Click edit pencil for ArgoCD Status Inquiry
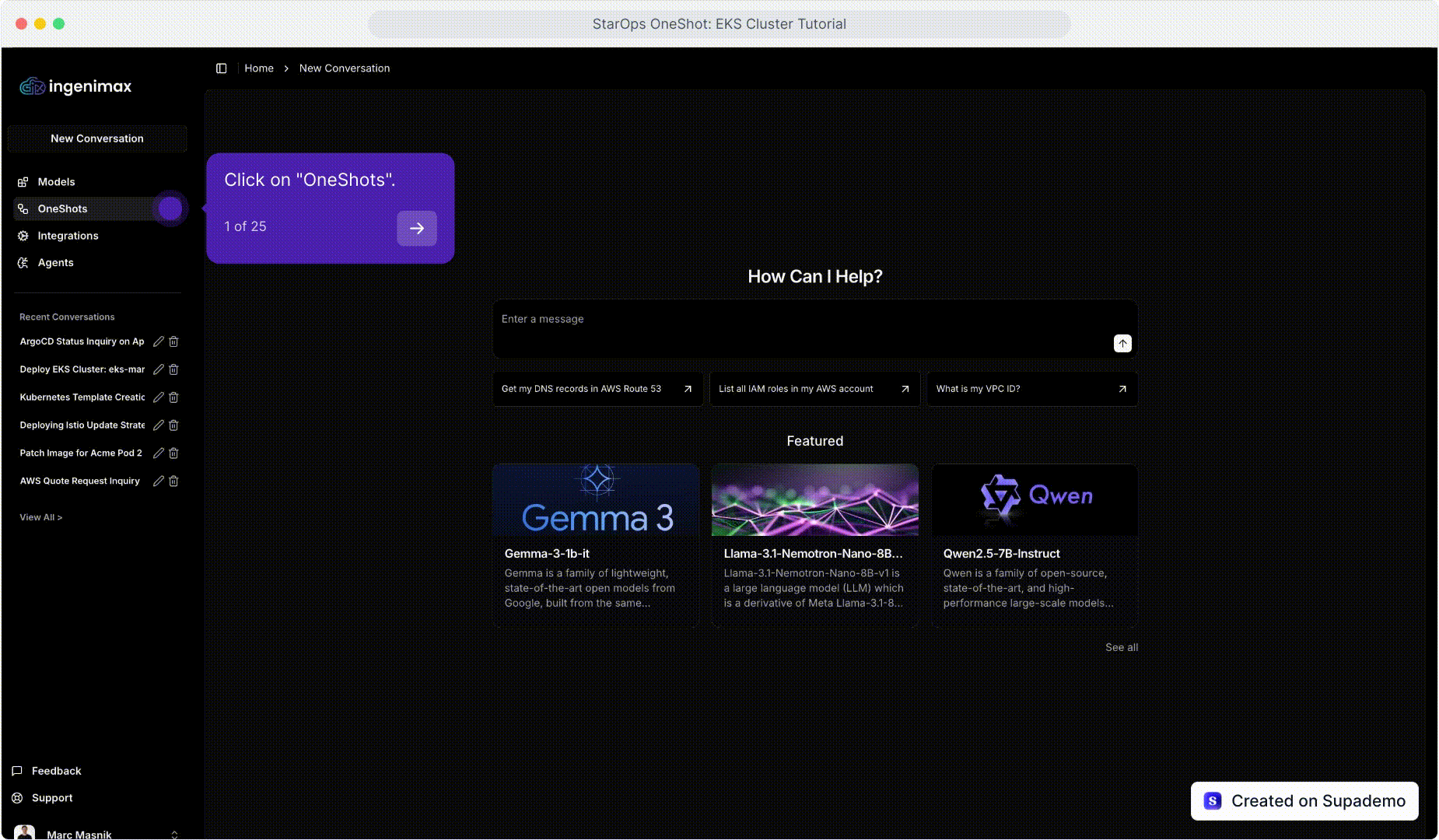1439x840 pixels. (x=159, y=341)
